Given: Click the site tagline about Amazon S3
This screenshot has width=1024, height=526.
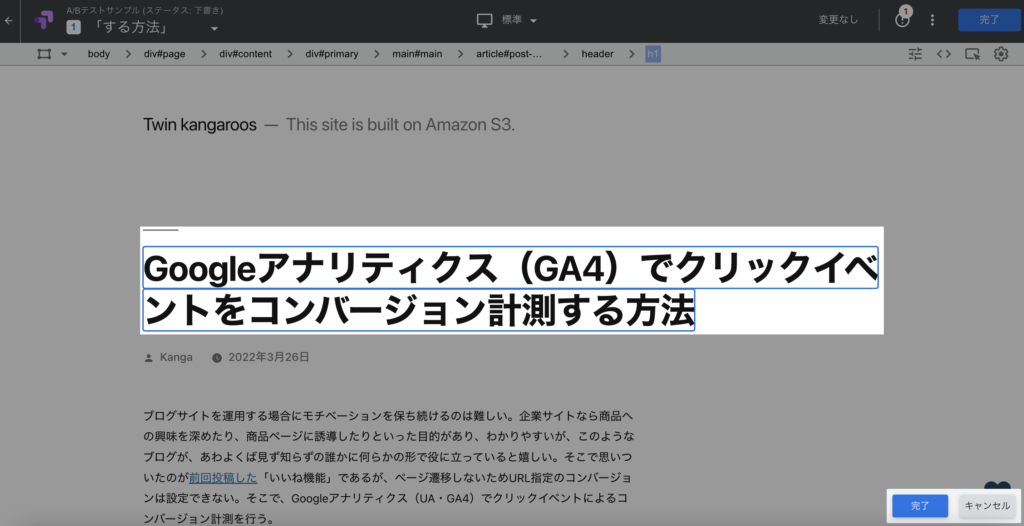Looking at the screenshot, I should (400, 125).
